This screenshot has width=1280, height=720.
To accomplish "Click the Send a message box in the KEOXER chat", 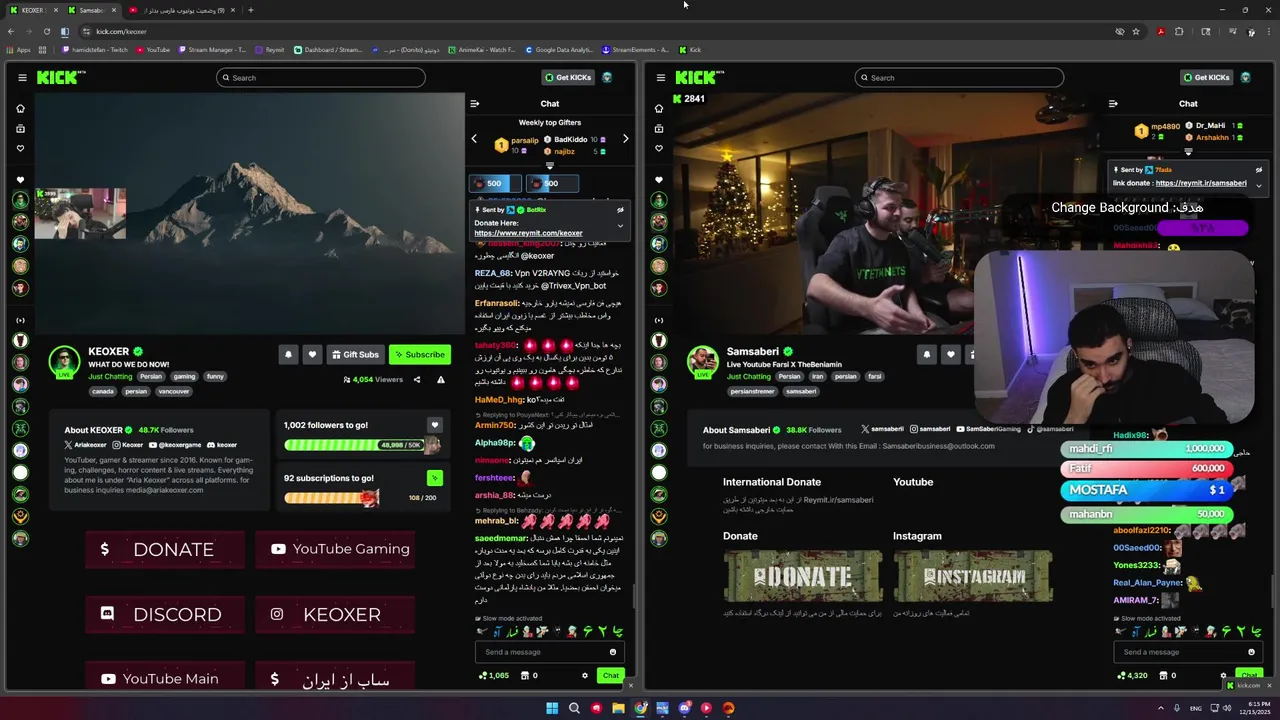I will pyautogui.click(x=548, y=652).
